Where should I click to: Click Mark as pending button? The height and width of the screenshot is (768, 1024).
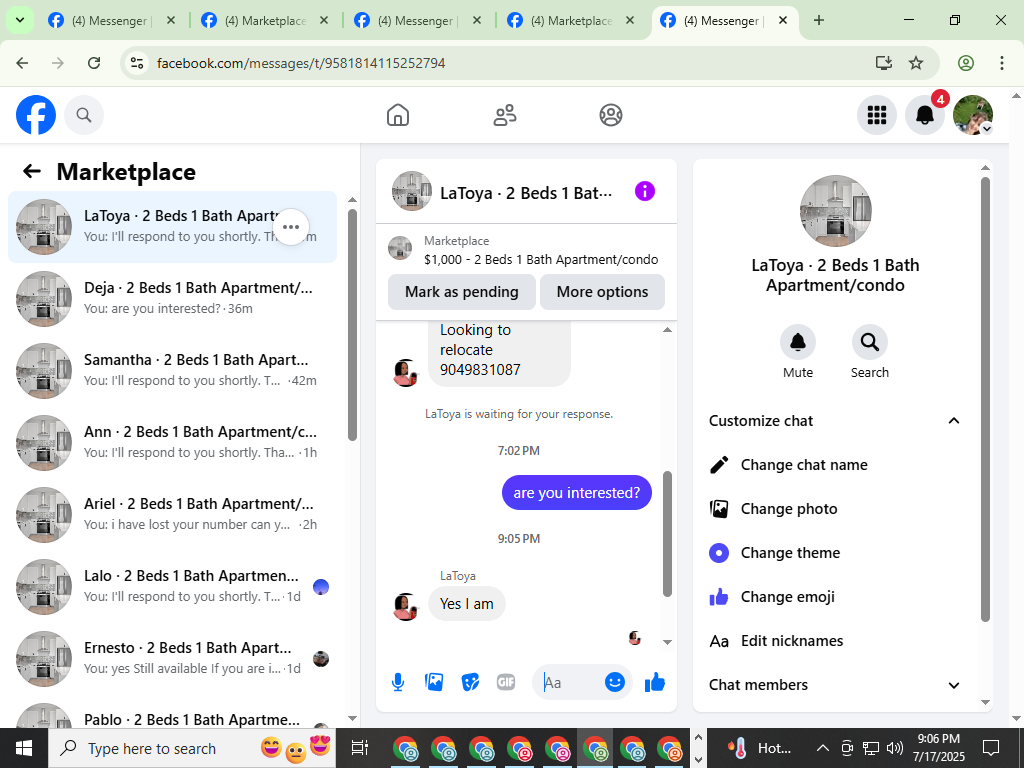click(x=462, y=292)
